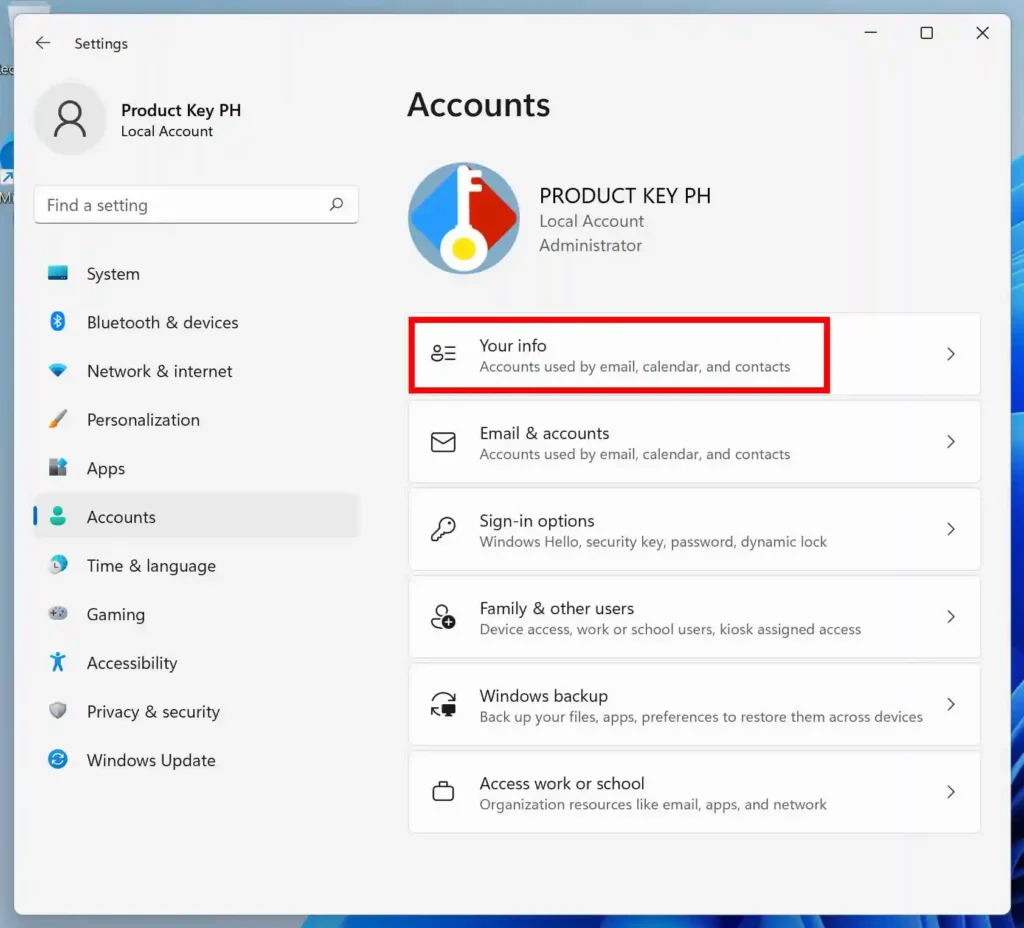The width and height of the screenshot is (1024, 928).
Task: Click the Time & language clock-globe icon
Action: click(57, 564)
